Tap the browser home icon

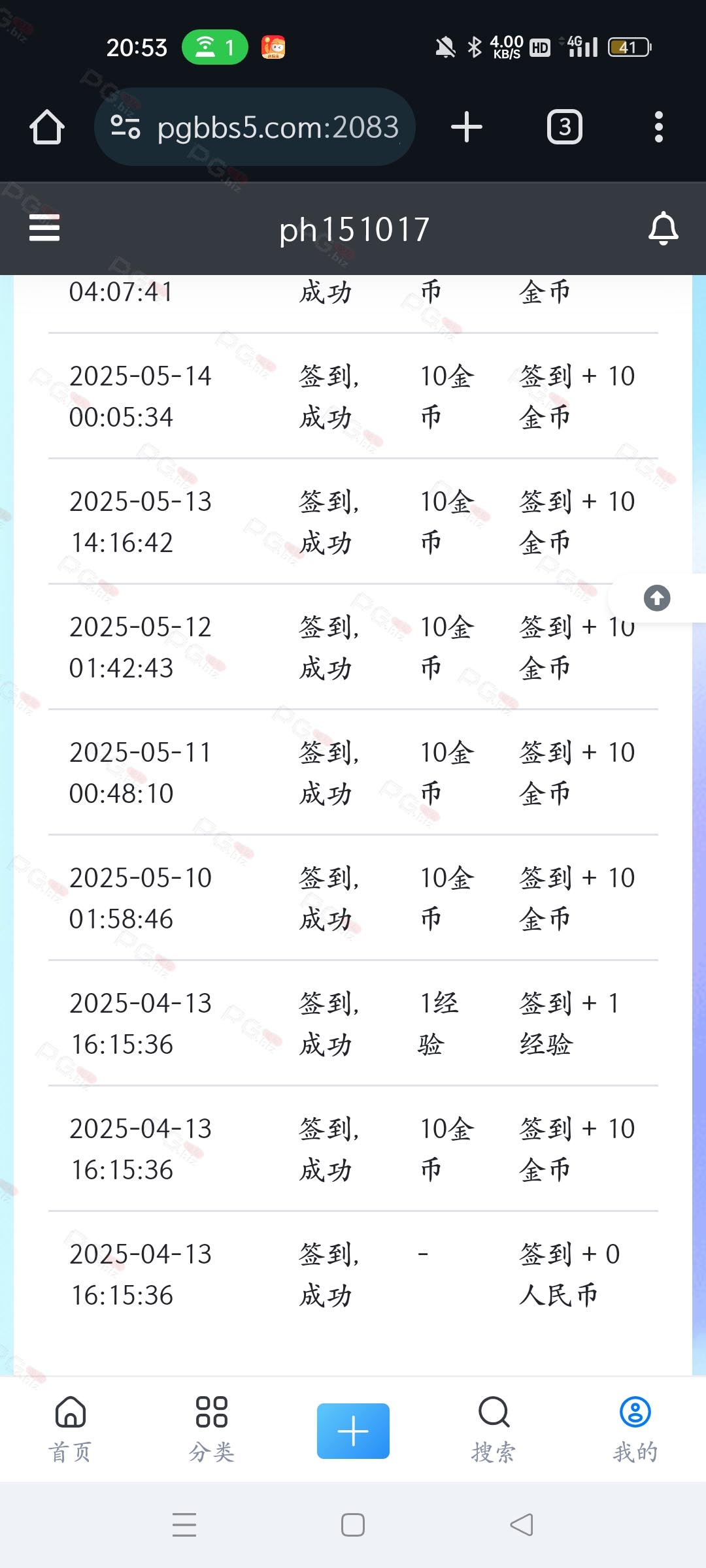[x=47, y=127]
